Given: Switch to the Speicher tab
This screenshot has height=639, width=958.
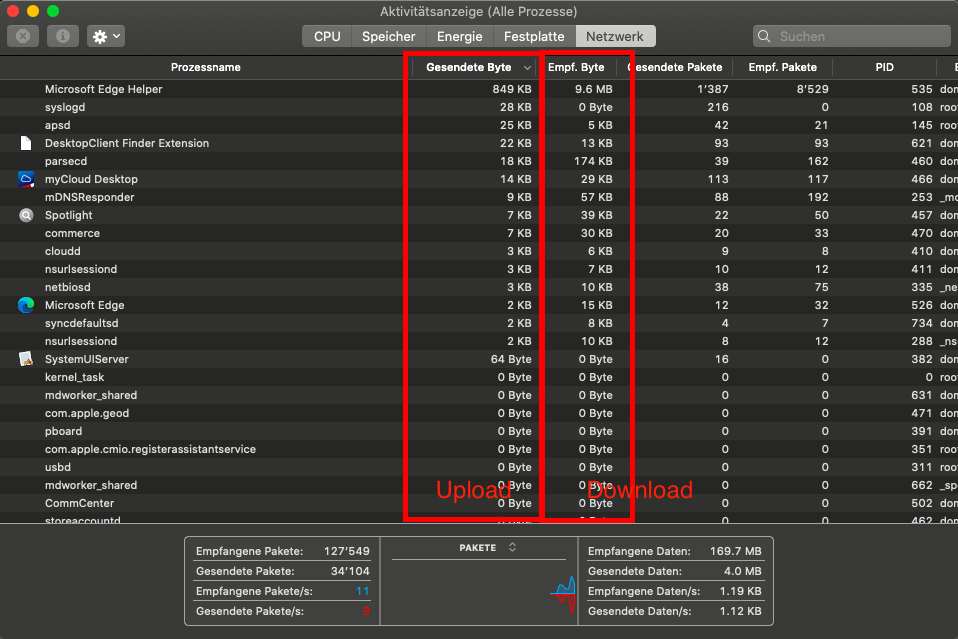Looking at the screenshot, I should point(388,36).
